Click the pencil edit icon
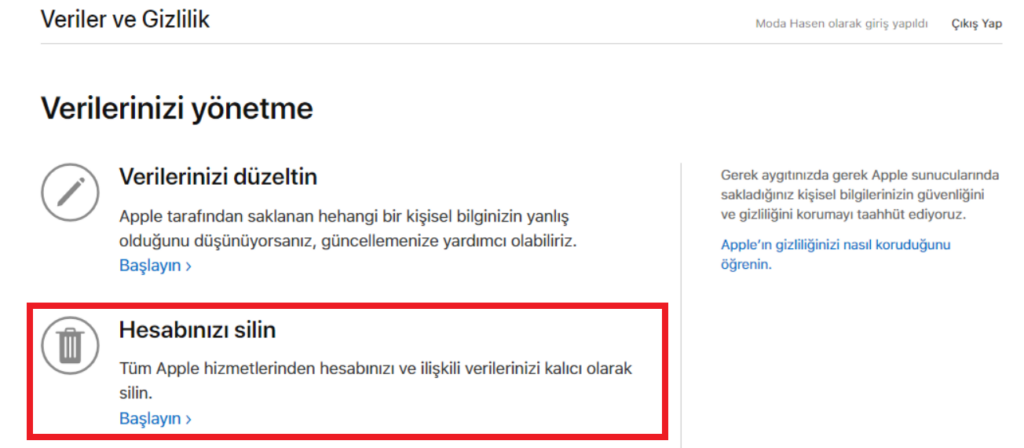This screenshot has height=448, width=1024. (70, 190)
